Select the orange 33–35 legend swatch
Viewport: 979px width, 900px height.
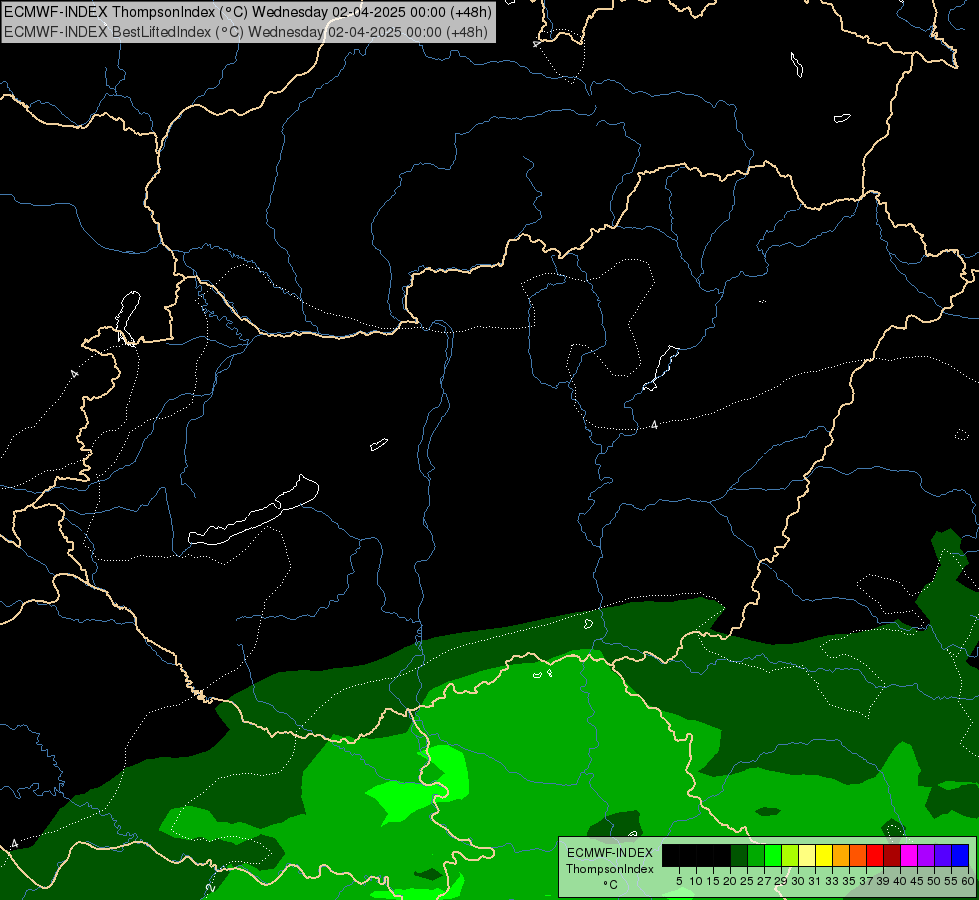pos(841,855)
